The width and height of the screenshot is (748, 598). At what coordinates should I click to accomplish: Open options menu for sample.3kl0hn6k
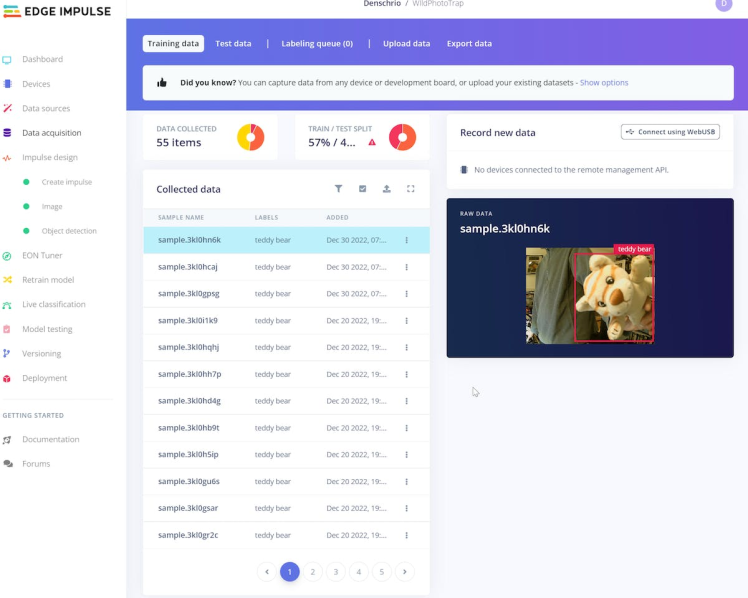406,240
